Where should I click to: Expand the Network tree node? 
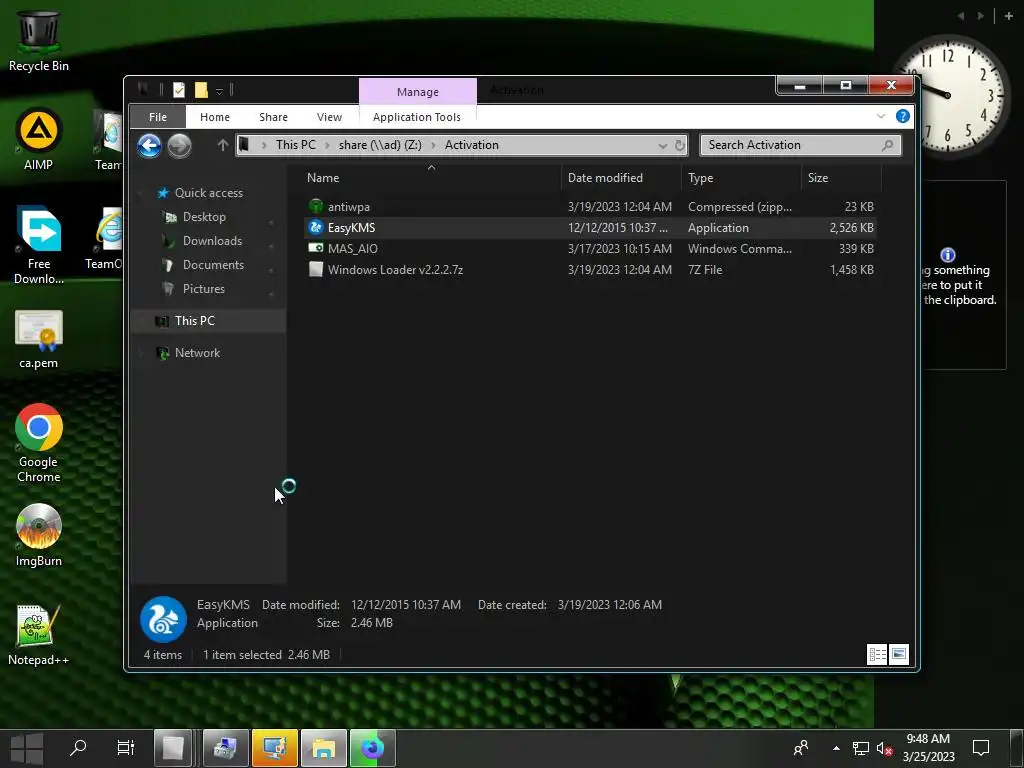coord(140,353)
